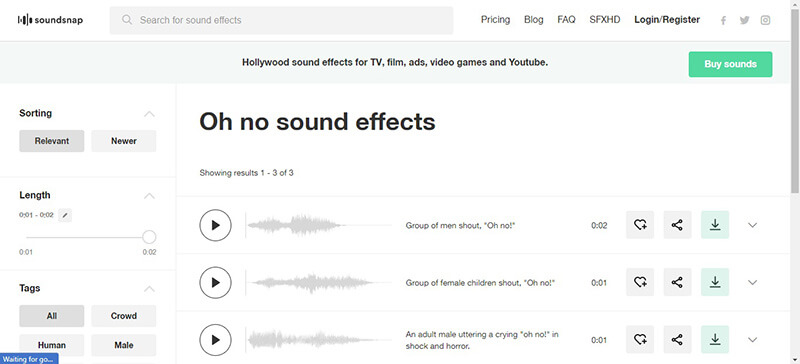
Task: Click the search magnifier icon
Action: click(x=127, y=20)
